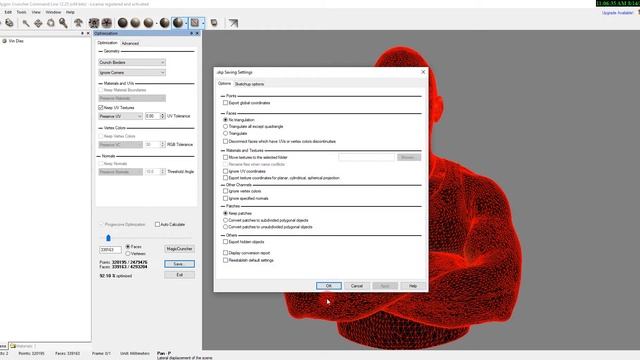This screenshot has width=640, height=360.
Task: Select Options tab in saving dialog
Action: (224, 84)
